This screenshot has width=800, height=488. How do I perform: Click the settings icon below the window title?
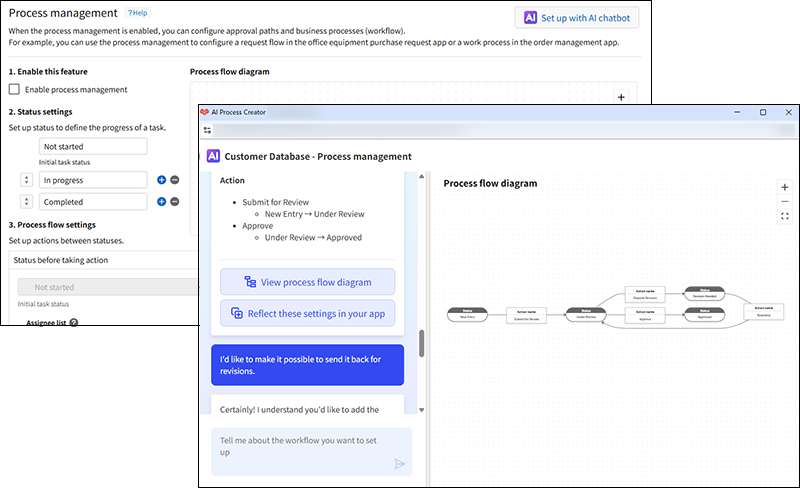tap(207, 130)
